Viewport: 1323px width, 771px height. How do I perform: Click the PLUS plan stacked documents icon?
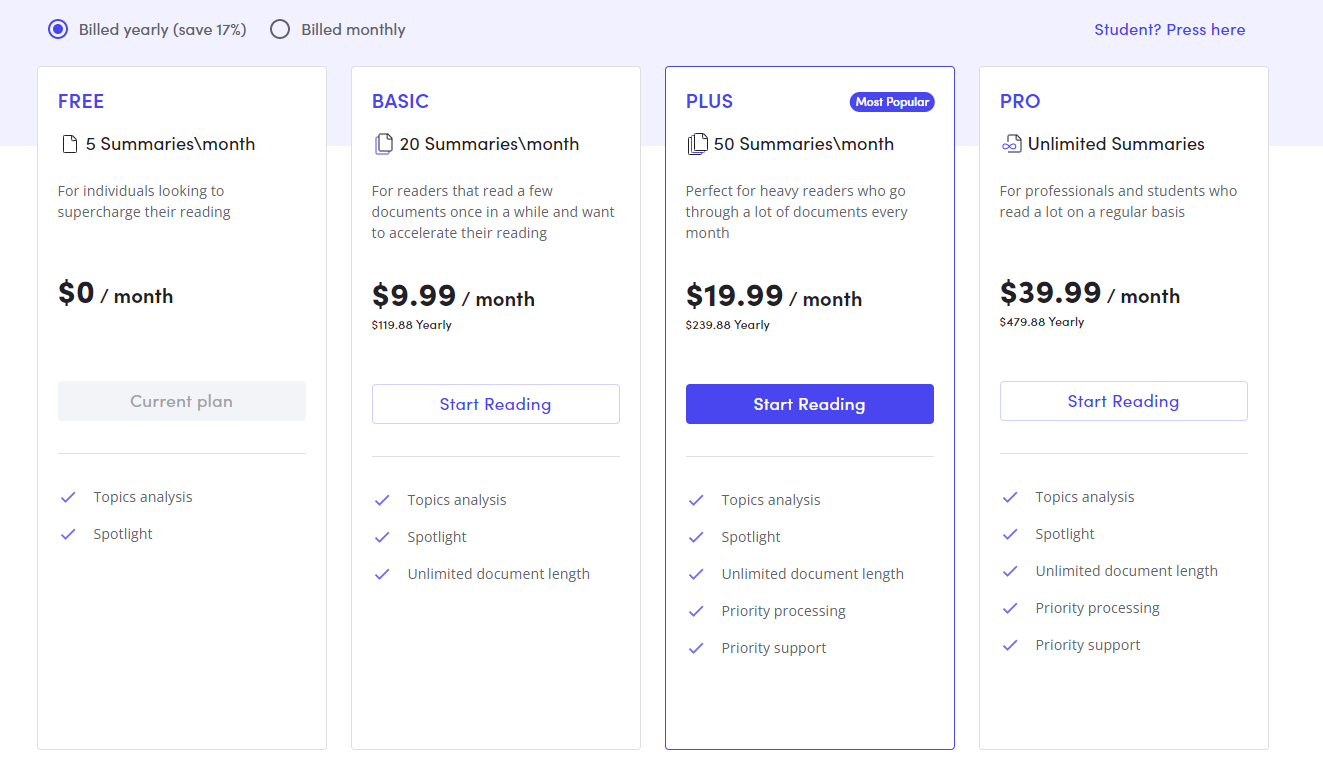697,144
